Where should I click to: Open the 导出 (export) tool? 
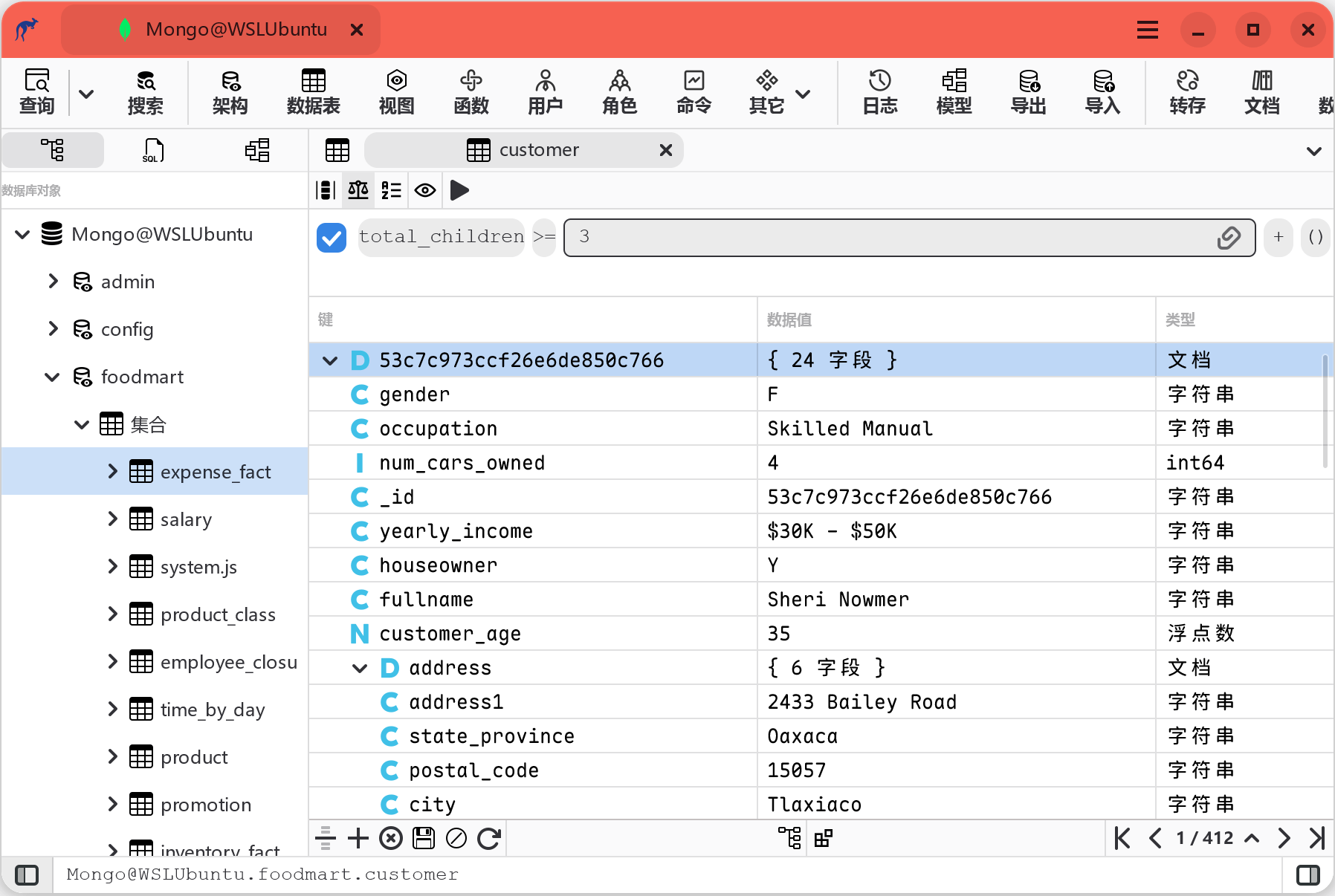click(1028, 92)
